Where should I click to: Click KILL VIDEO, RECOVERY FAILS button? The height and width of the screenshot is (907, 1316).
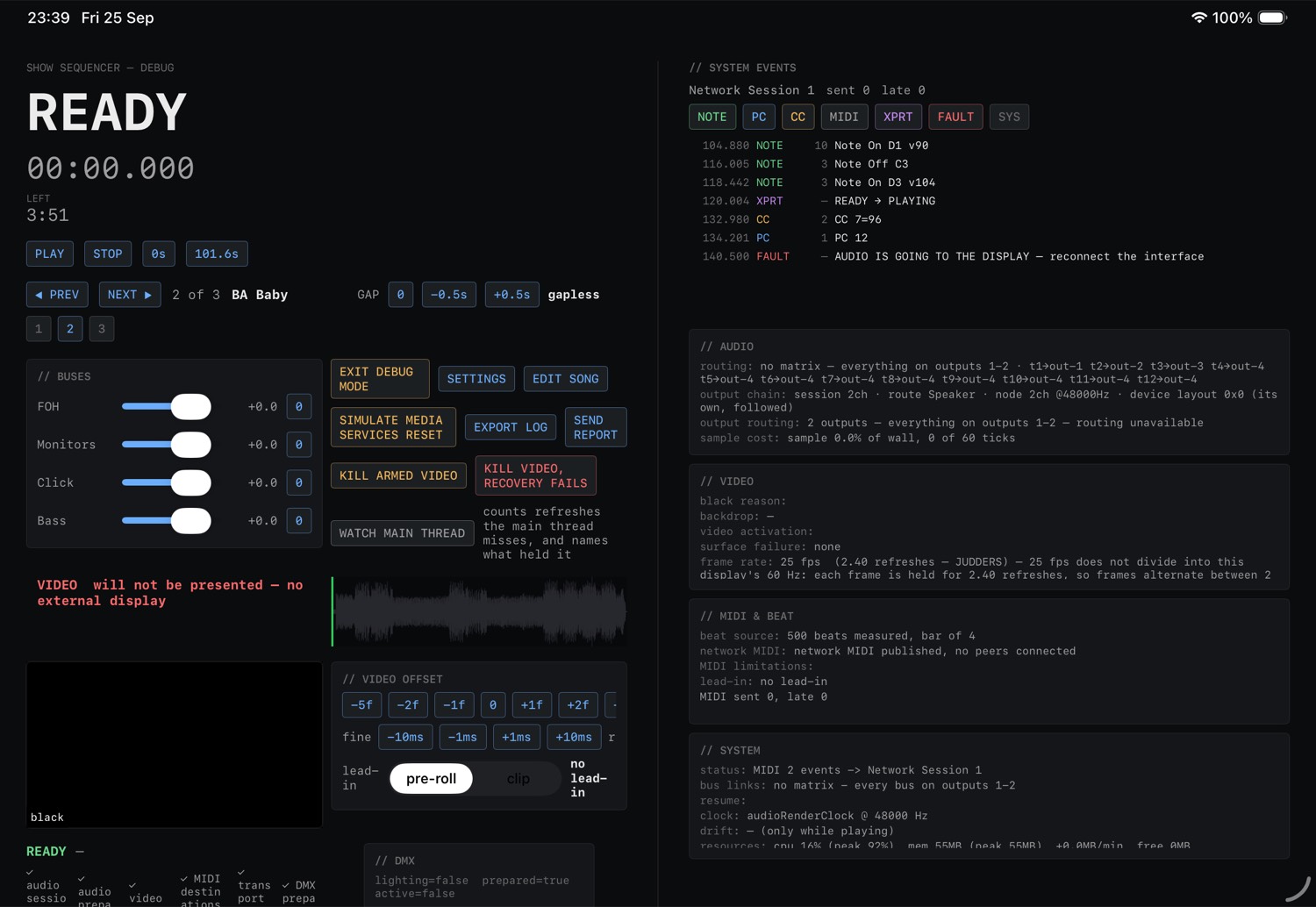coord(536,475)
